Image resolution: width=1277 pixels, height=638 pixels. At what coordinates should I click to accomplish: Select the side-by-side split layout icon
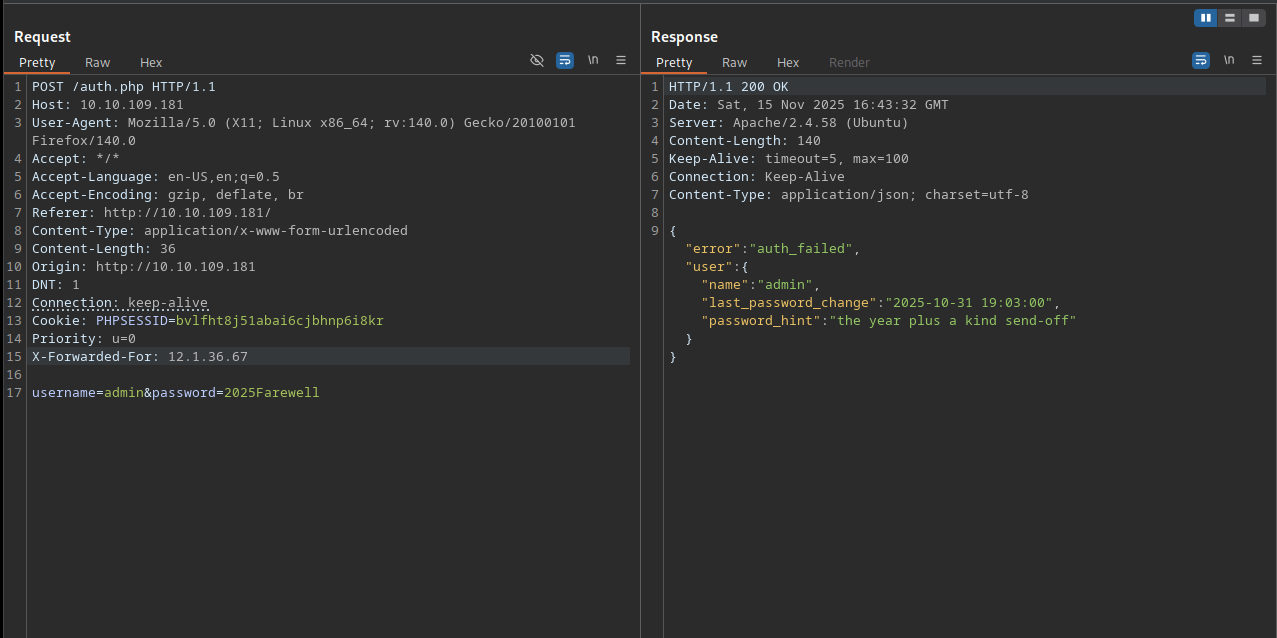coord(1206,18)
